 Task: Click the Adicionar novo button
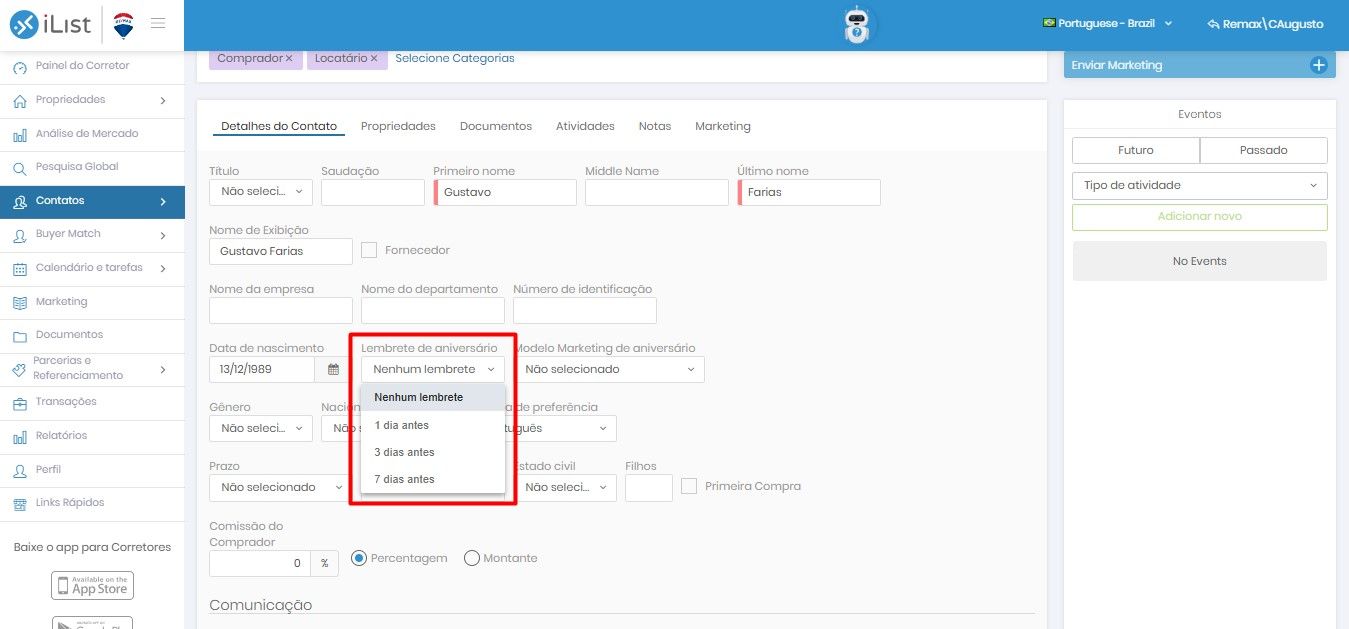click(1199, 217)
